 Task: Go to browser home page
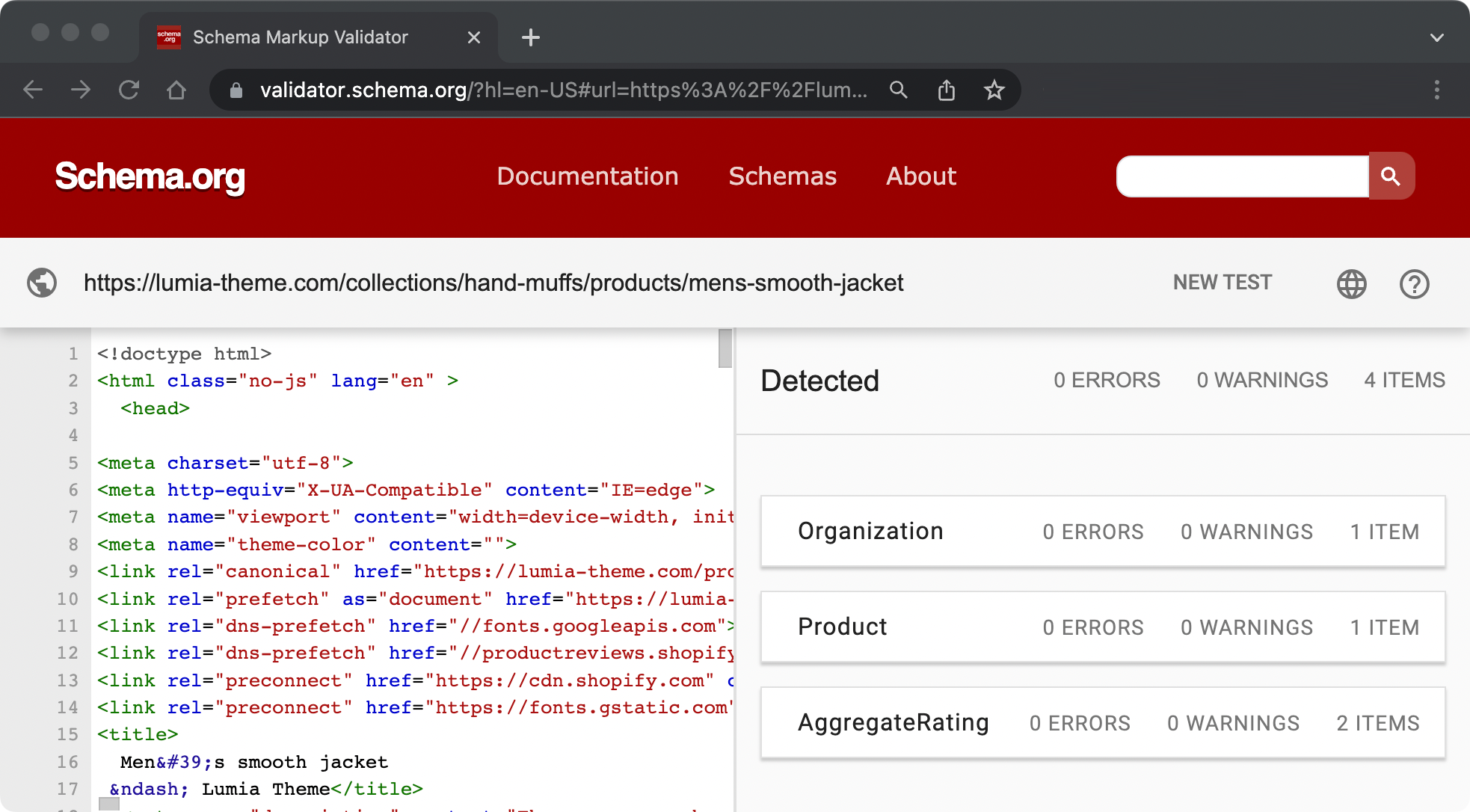tap(176, 90)
